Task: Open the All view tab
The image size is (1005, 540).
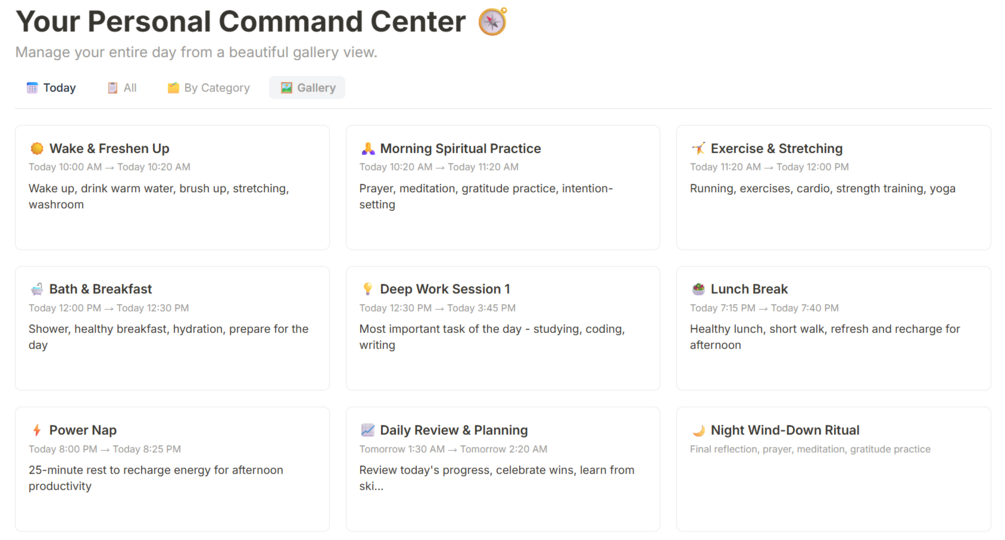Action: [x=122, y=88]
